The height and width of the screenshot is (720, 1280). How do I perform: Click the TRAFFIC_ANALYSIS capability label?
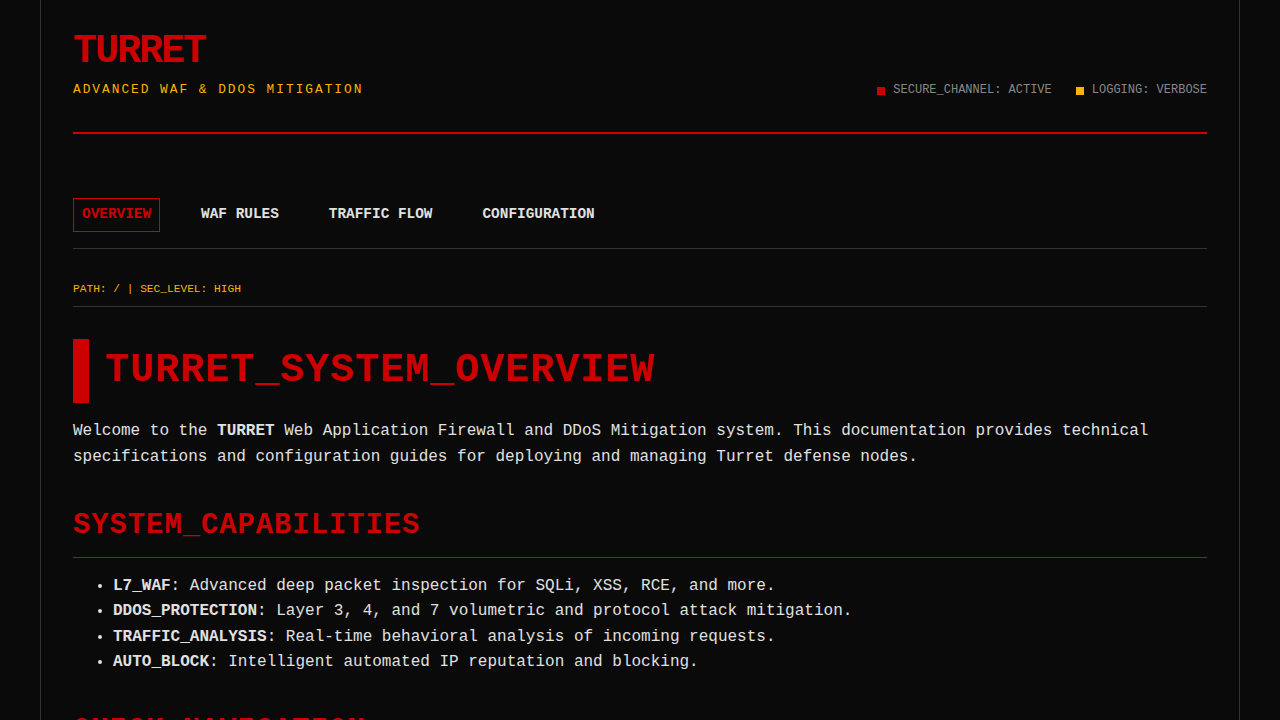tap(189, 636)
